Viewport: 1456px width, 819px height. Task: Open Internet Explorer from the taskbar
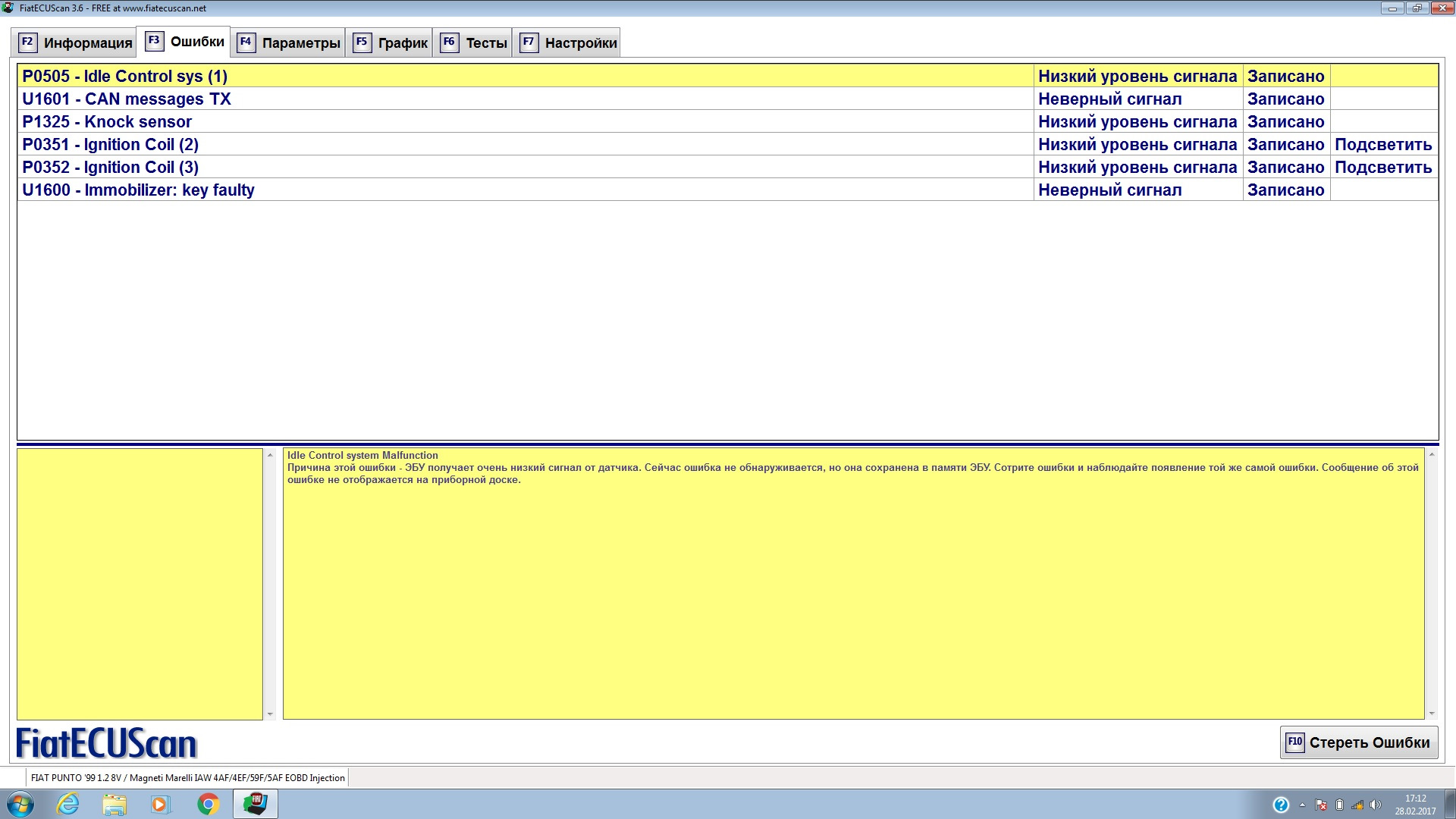[x=68, y=804]
